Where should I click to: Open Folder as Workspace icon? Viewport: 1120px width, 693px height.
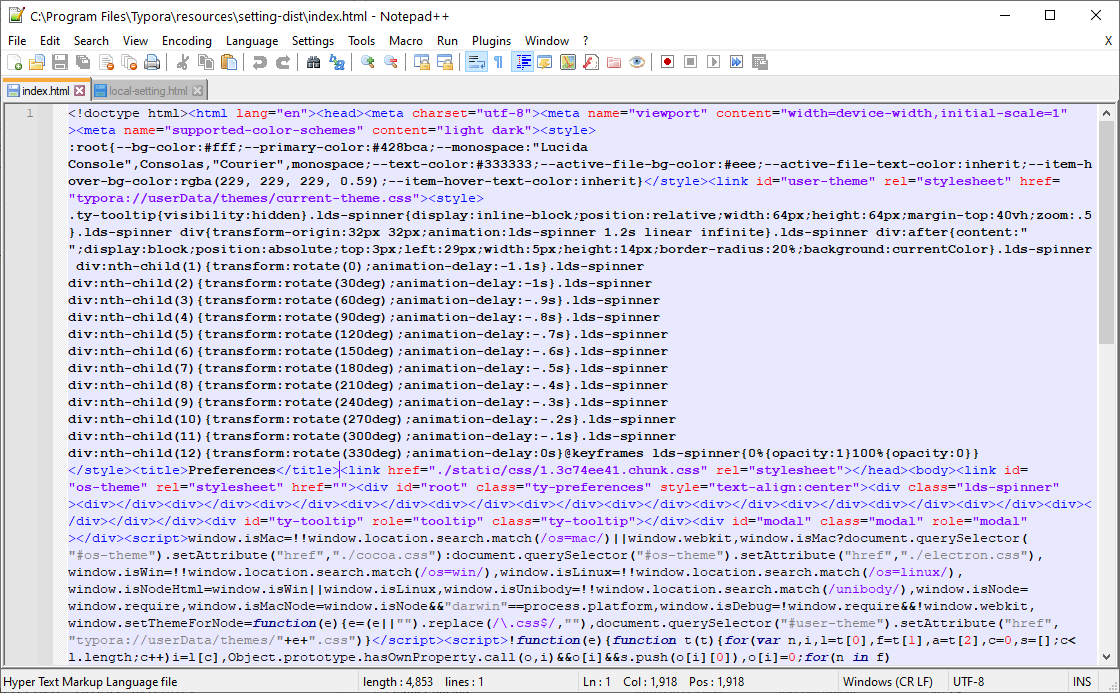614,62
